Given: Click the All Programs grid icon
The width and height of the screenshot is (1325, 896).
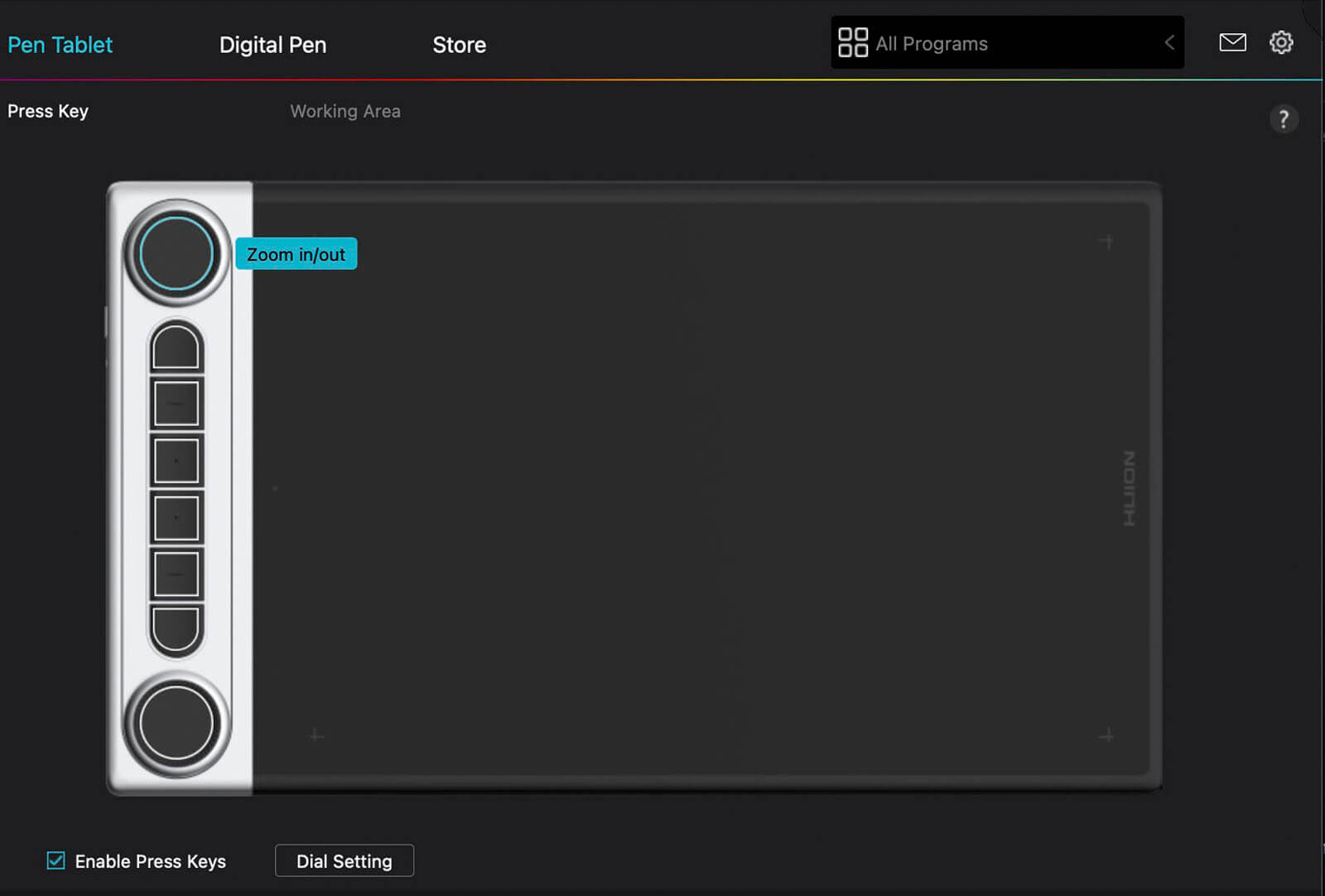Looking at the screenshot, I should click(x=853, y=42).
